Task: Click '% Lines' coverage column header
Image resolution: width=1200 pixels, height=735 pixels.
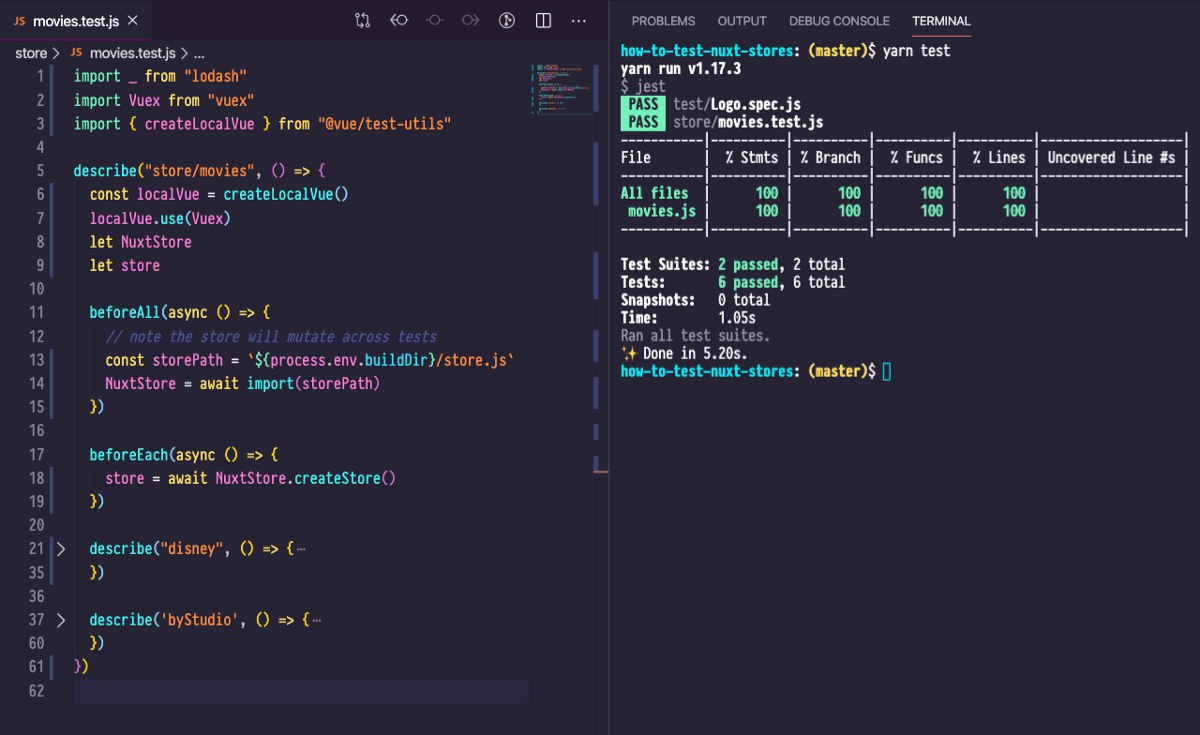Action: [998, 158]
